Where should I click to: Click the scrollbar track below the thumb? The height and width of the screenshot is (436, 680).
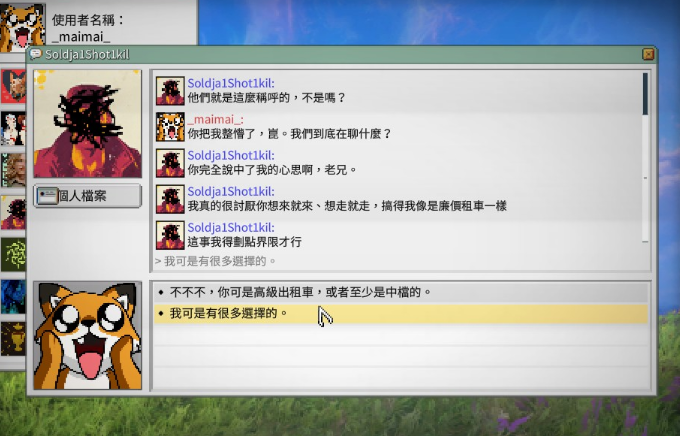[645, 178]
